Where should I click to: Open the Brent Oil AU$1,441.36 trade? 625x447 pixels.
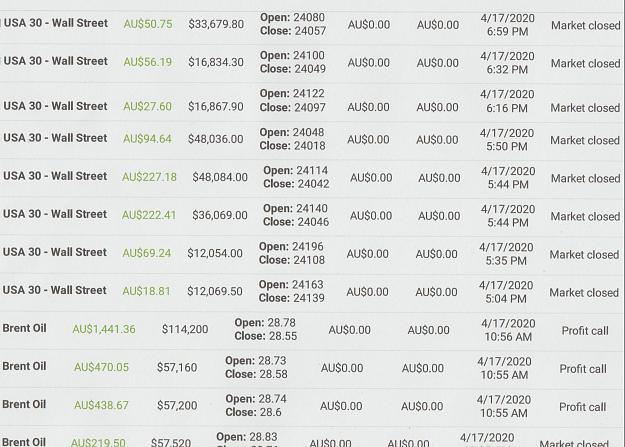(312, 329)
